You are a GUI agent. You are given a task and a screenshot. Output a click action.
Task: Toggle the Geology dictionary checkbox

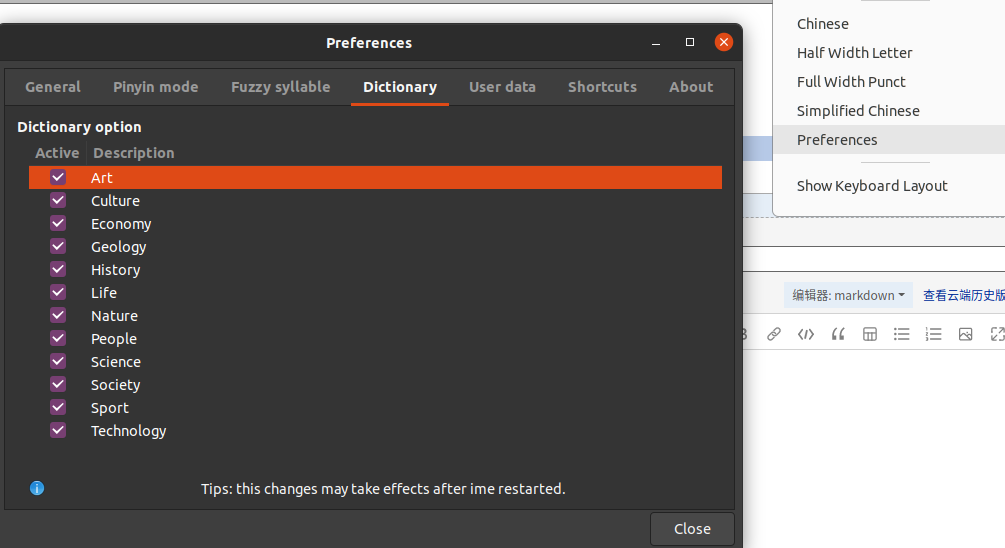(58, 246)
